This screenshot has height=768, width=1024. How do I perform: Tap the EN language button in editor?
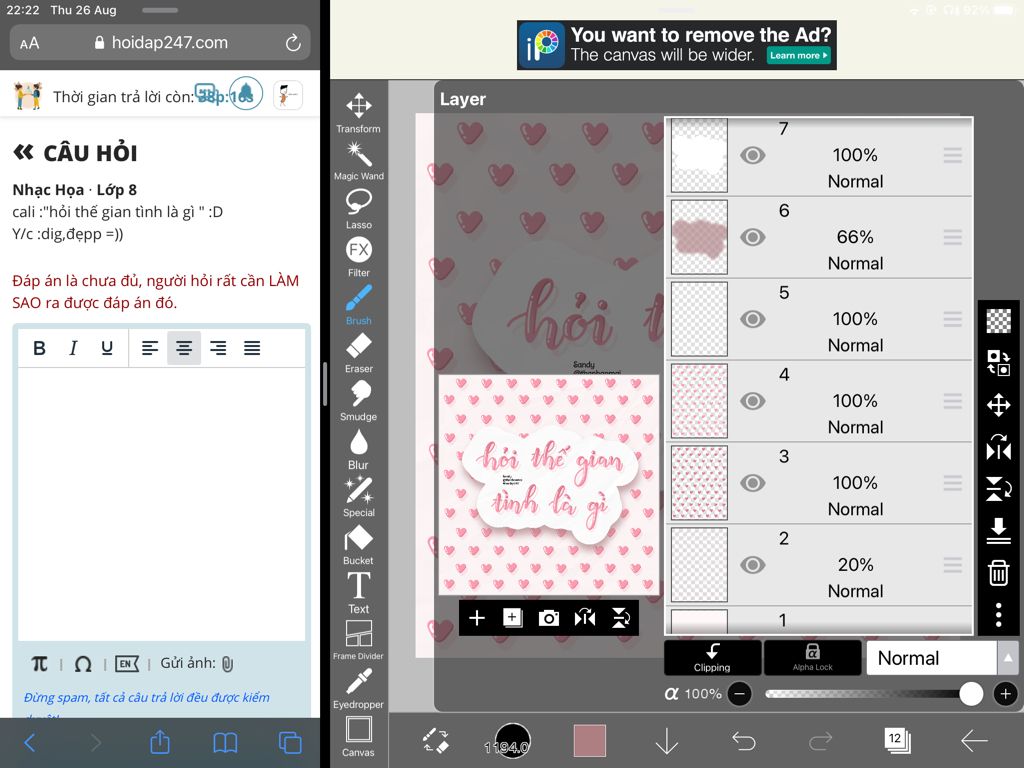[x=127, y=664]
